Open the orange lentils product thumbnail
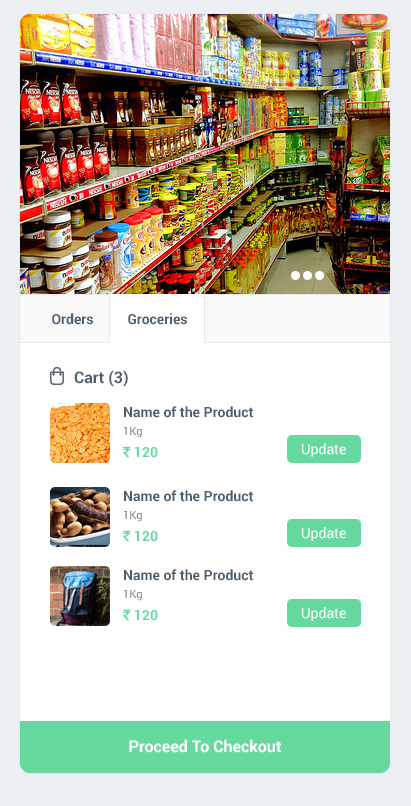The width and height of the screenshot is (411, 806). click(x=80, y=433)
